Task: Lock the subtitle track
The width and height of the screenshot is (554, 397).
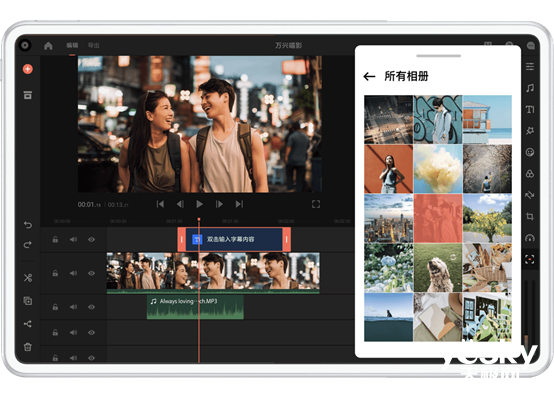Action: pyautogui.click(x=55, y=239)
